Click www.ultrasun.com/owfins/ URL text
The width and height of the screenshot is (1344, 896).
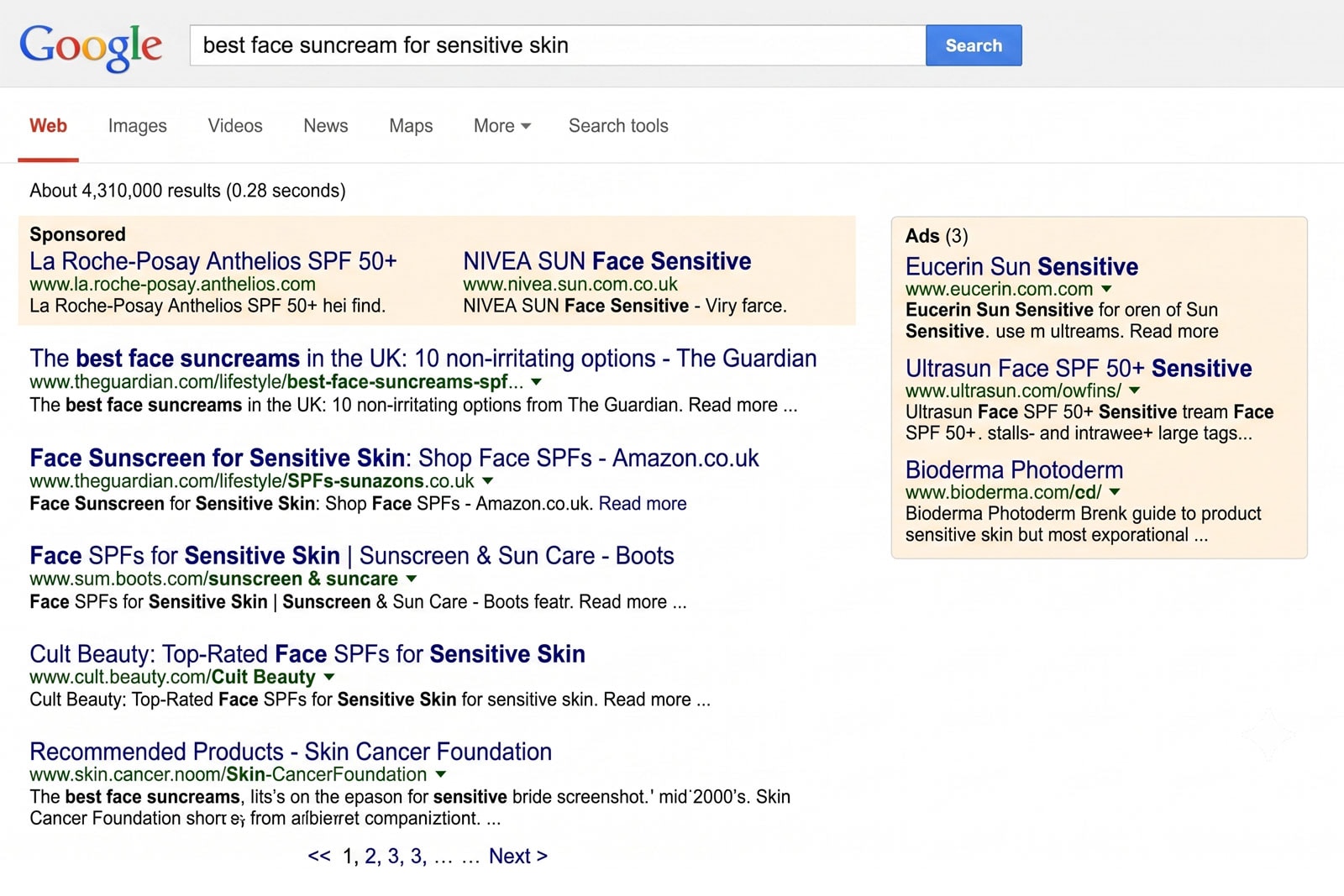tap(1013, 391)
